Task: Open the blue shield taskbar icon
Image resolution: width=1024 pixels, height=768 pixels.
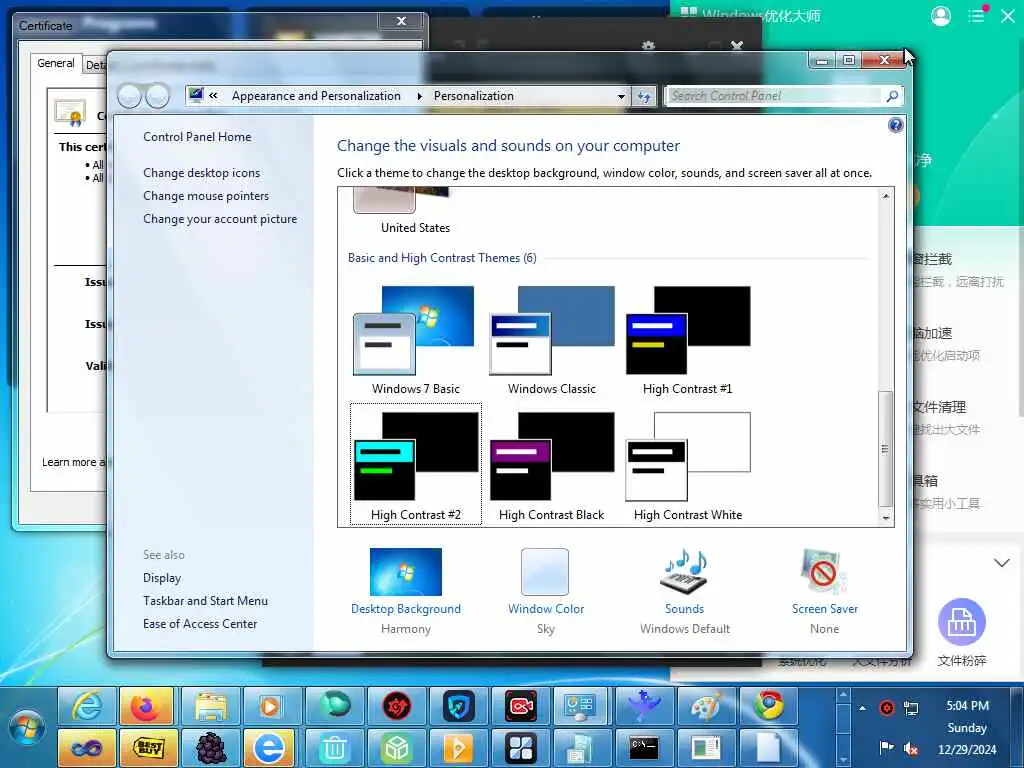Action: [x=458, y=706]
